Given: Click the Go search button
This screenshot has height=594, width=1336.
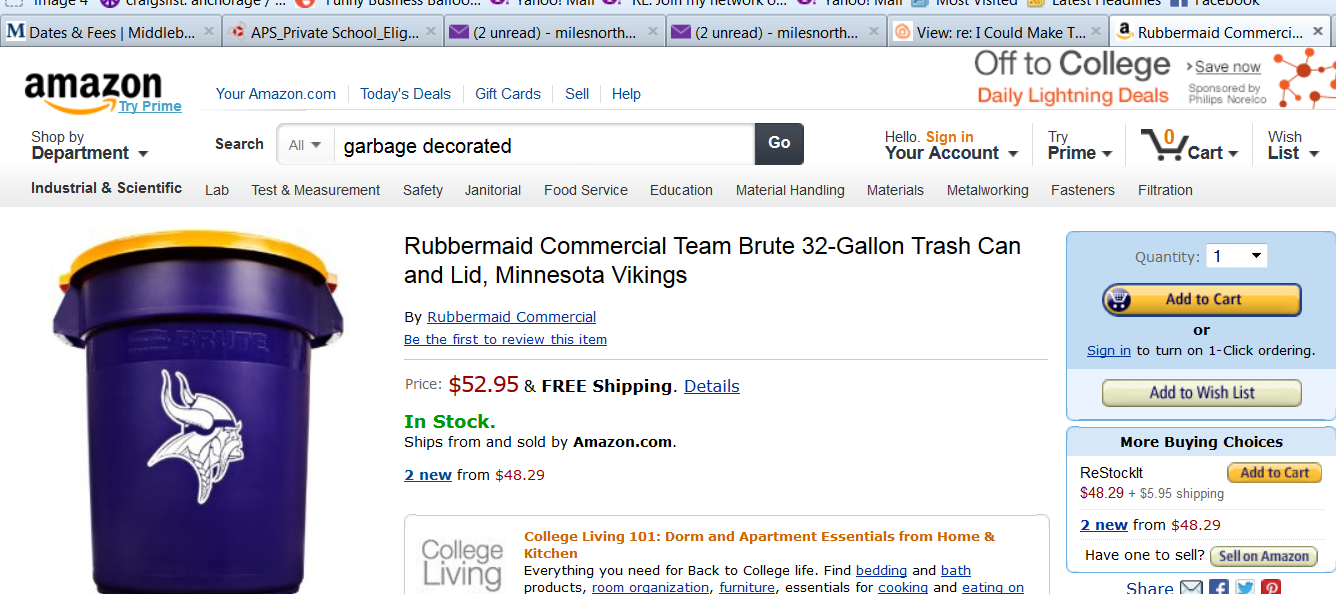Looking at the screenshot, I should pos(779,144).
